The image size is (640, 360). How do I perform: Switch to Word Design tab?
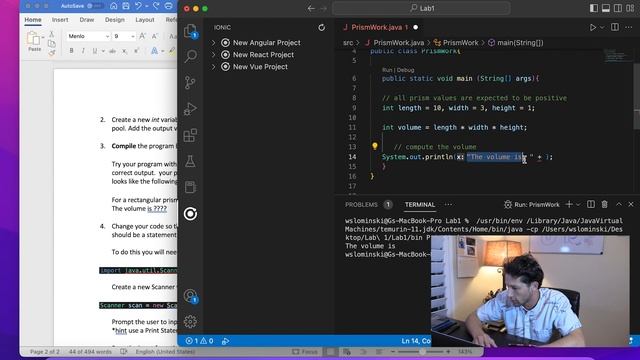click(115, 20)
